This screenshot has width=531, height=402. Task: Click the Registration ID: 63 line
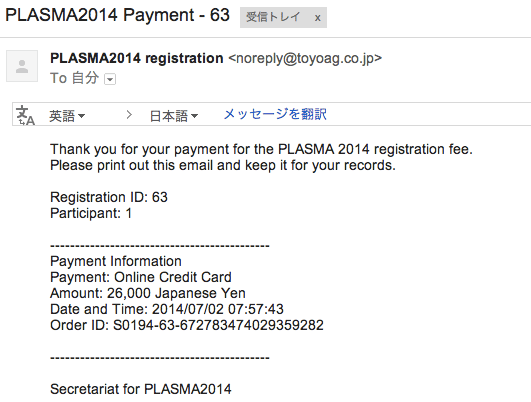[x=109, y=197]
